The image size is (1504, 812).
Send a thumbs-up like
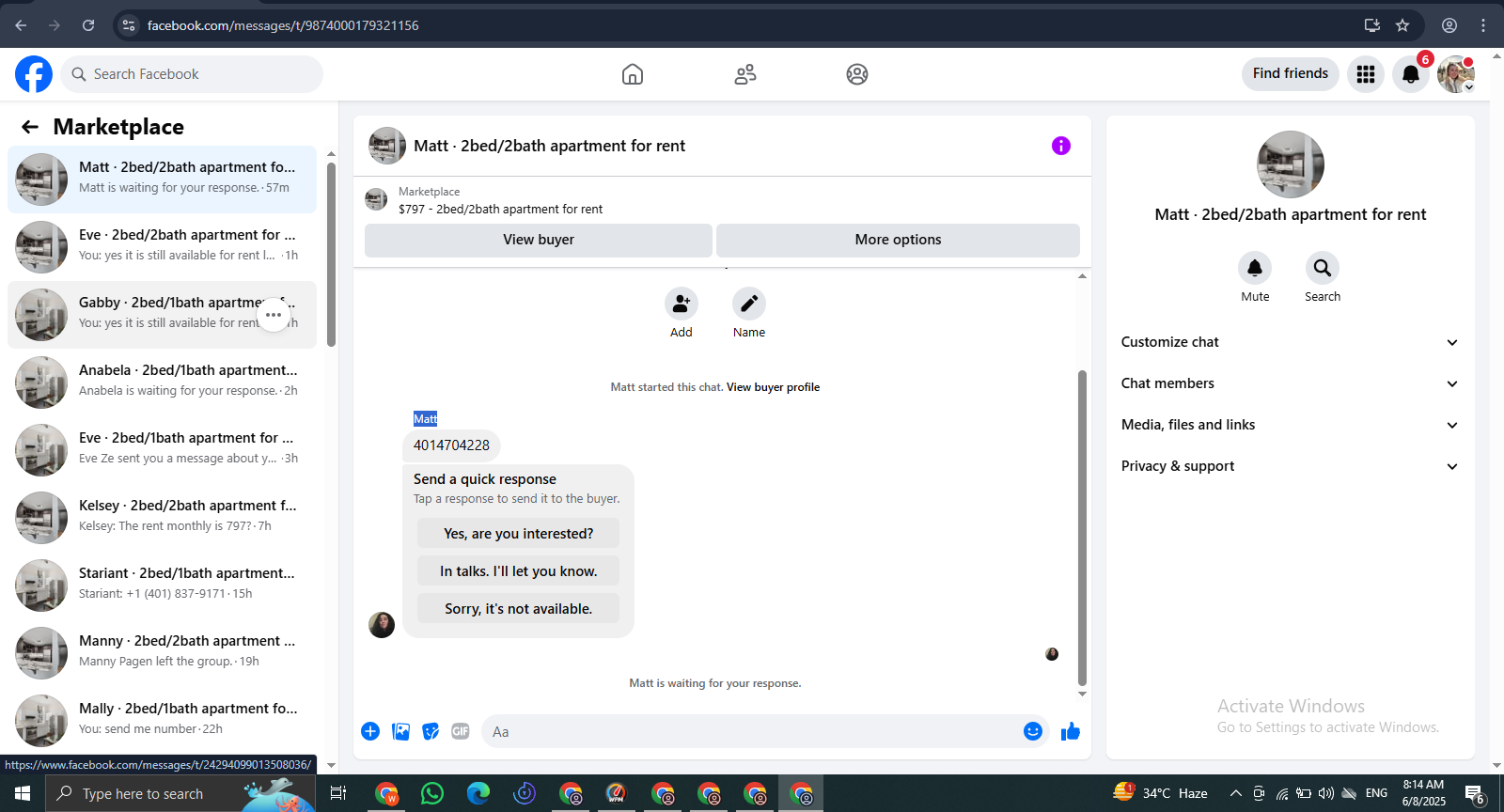1071,731
